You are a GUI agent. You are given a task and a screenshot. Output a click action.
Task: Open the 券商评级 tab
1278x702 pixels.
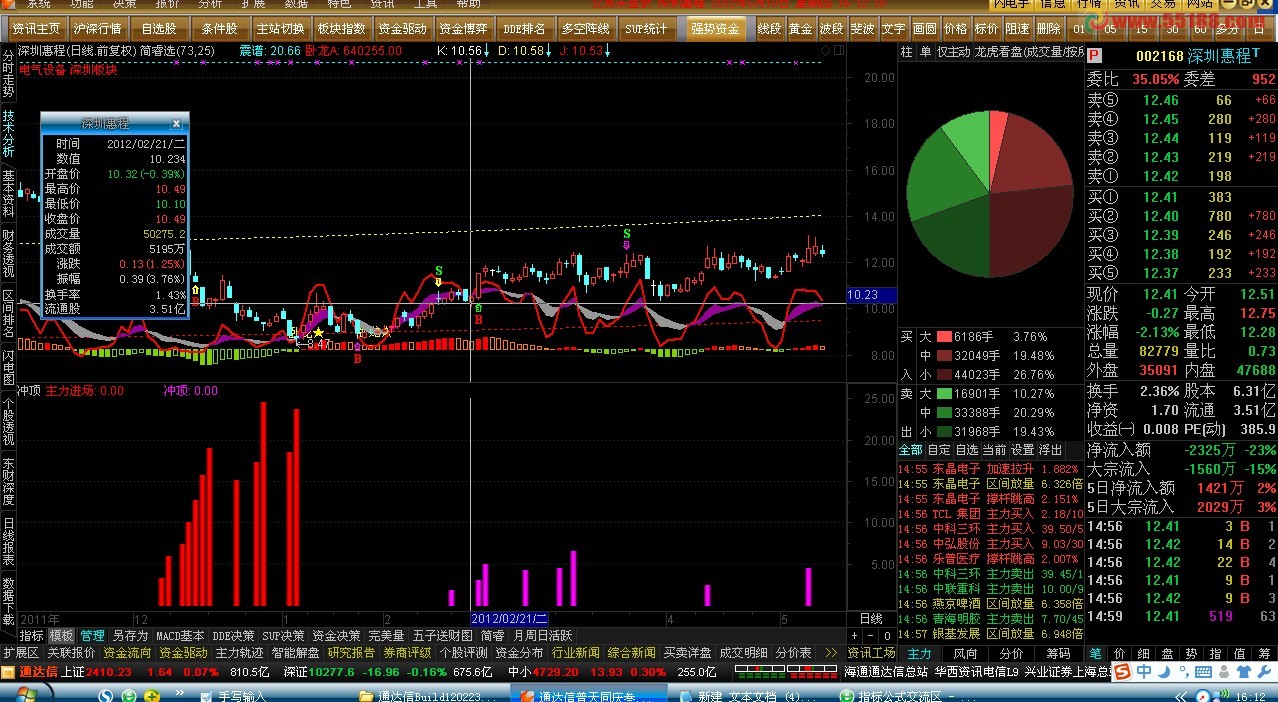click(x=407, y=653)
